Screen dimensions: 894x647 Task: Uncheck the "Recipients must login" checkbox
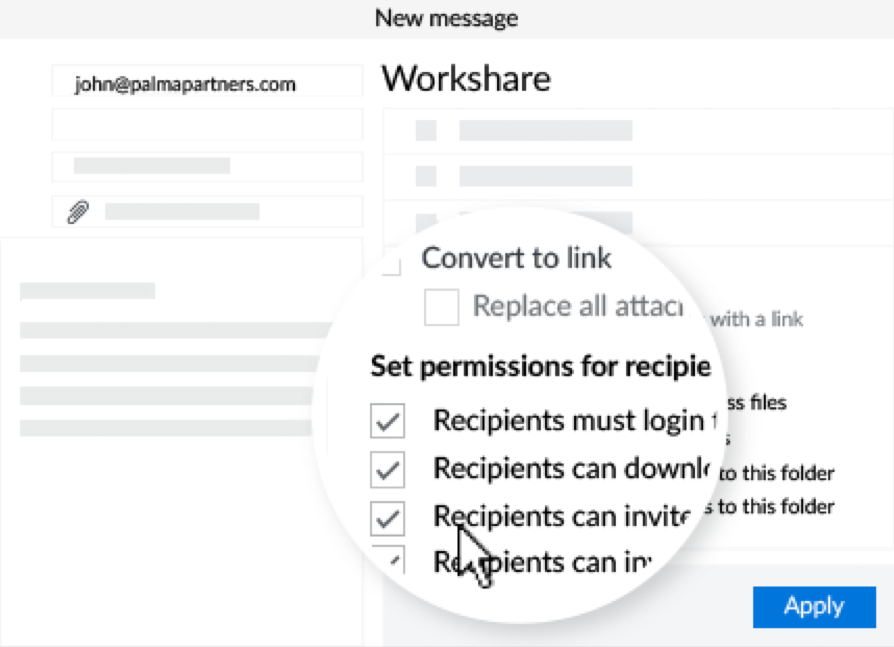tap(388, 421)
